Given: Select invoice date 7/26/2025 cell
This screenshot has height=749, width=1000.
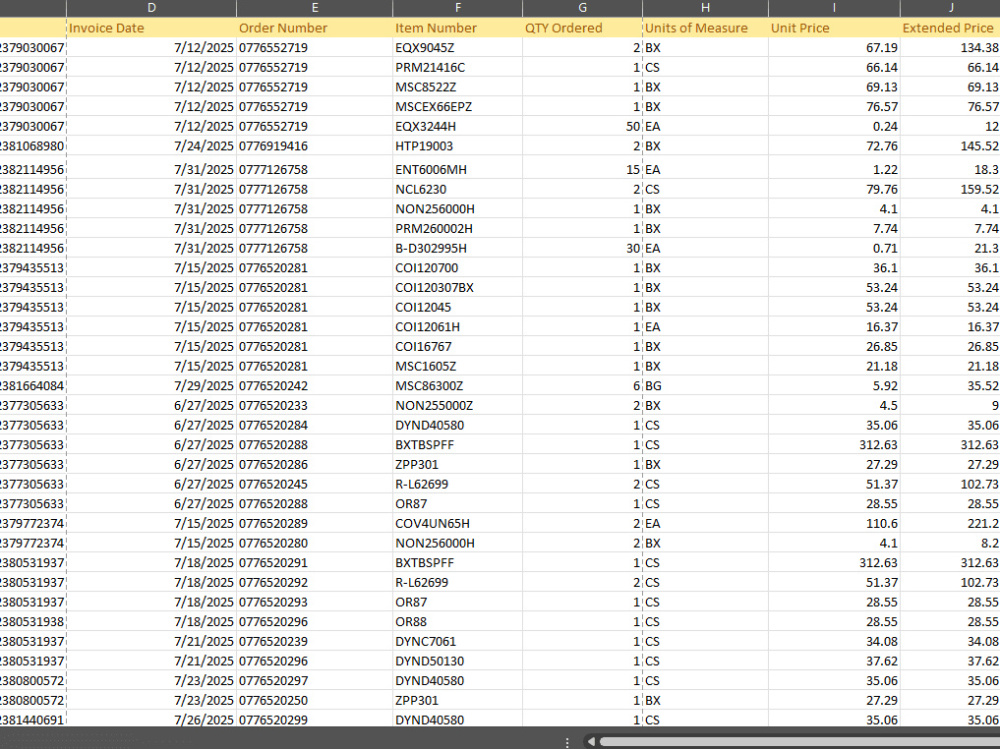Looking at the screenshot, I should (151, 720).
